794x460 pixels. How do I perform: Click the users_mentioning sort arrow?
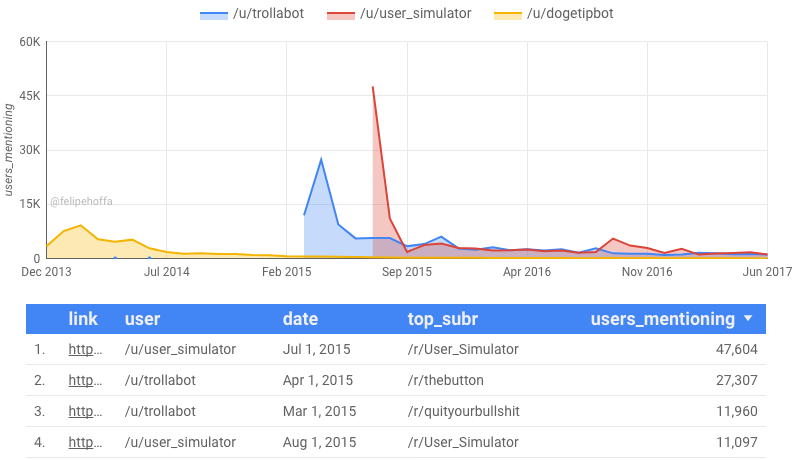point(748,319)
